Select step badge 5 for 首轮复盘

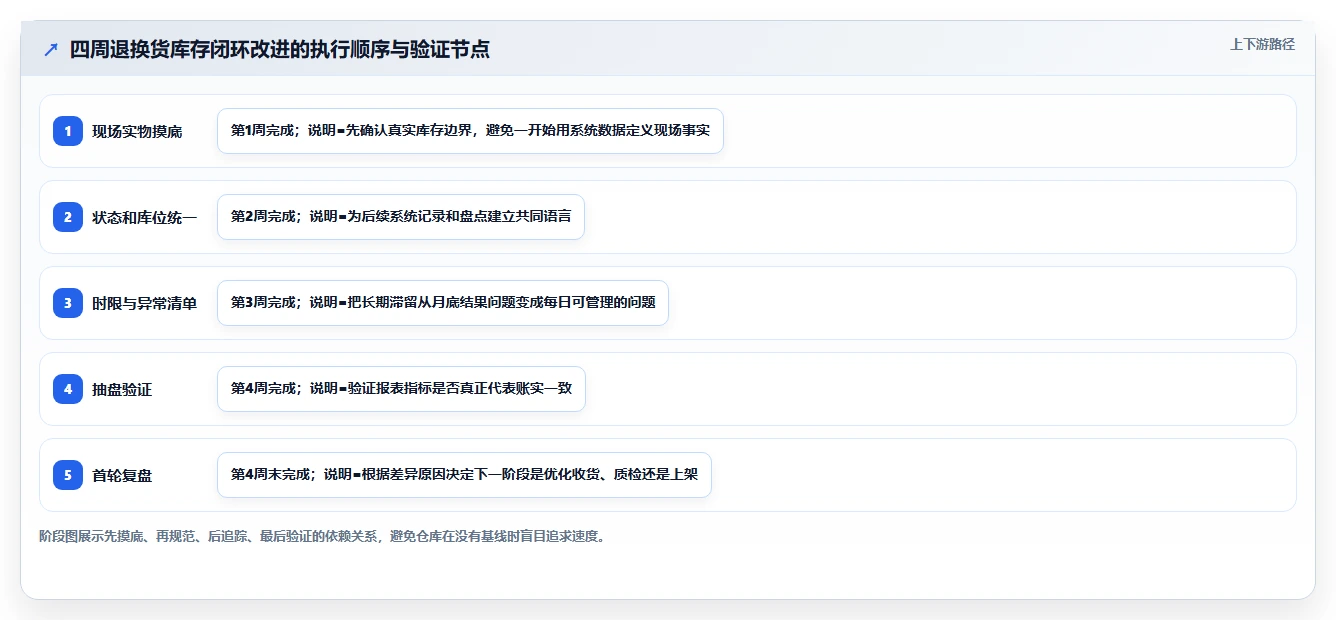click(68, 475)
